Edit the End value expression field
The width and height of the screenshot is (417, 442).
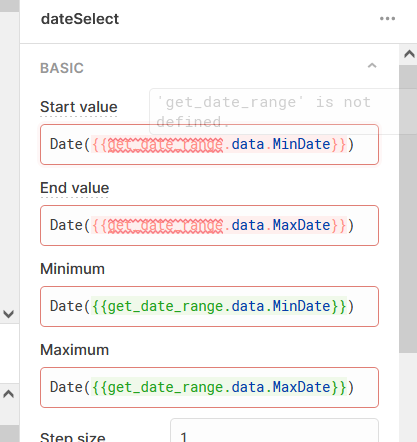(209, 225)
